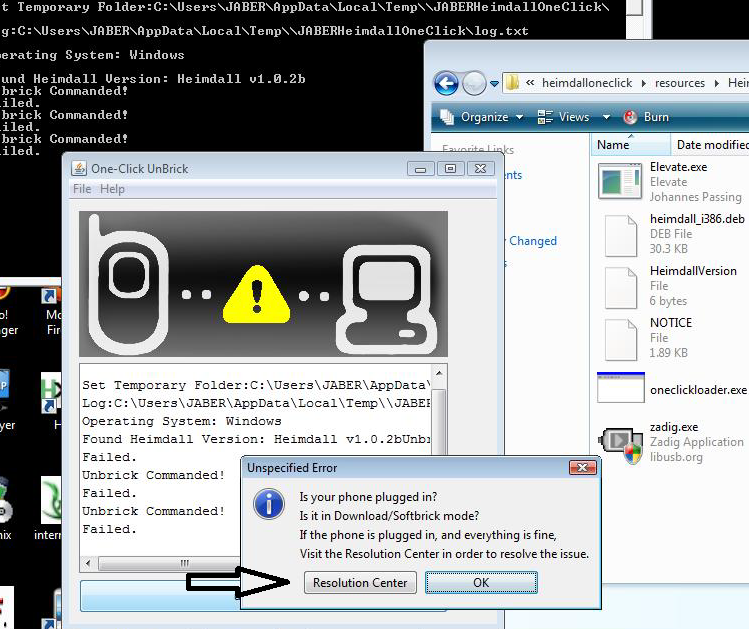
Task: Select the HeimdallVersion file icon
Action: pos(621,288)
